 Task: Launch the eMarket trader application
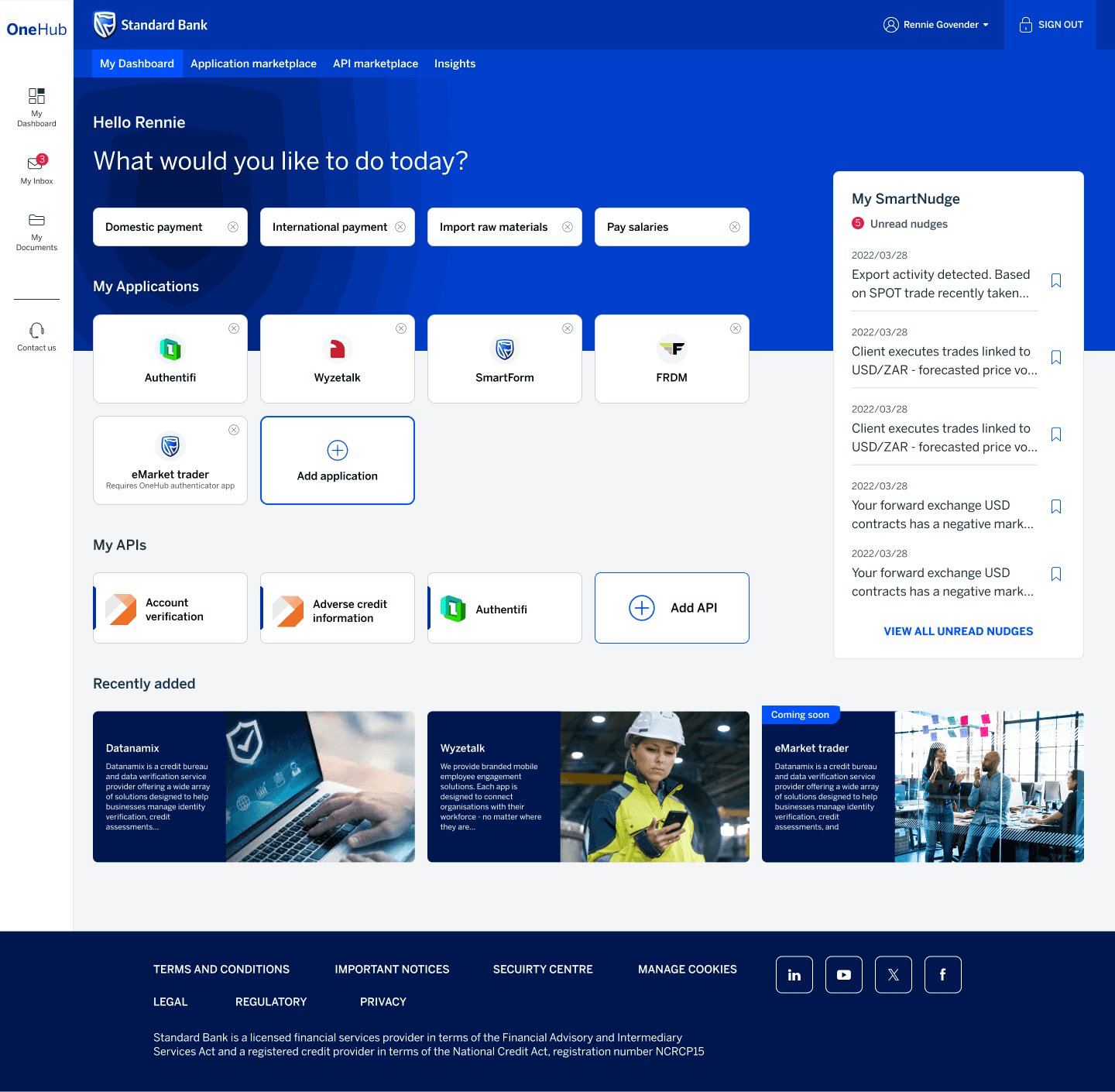tap(170, 460)
